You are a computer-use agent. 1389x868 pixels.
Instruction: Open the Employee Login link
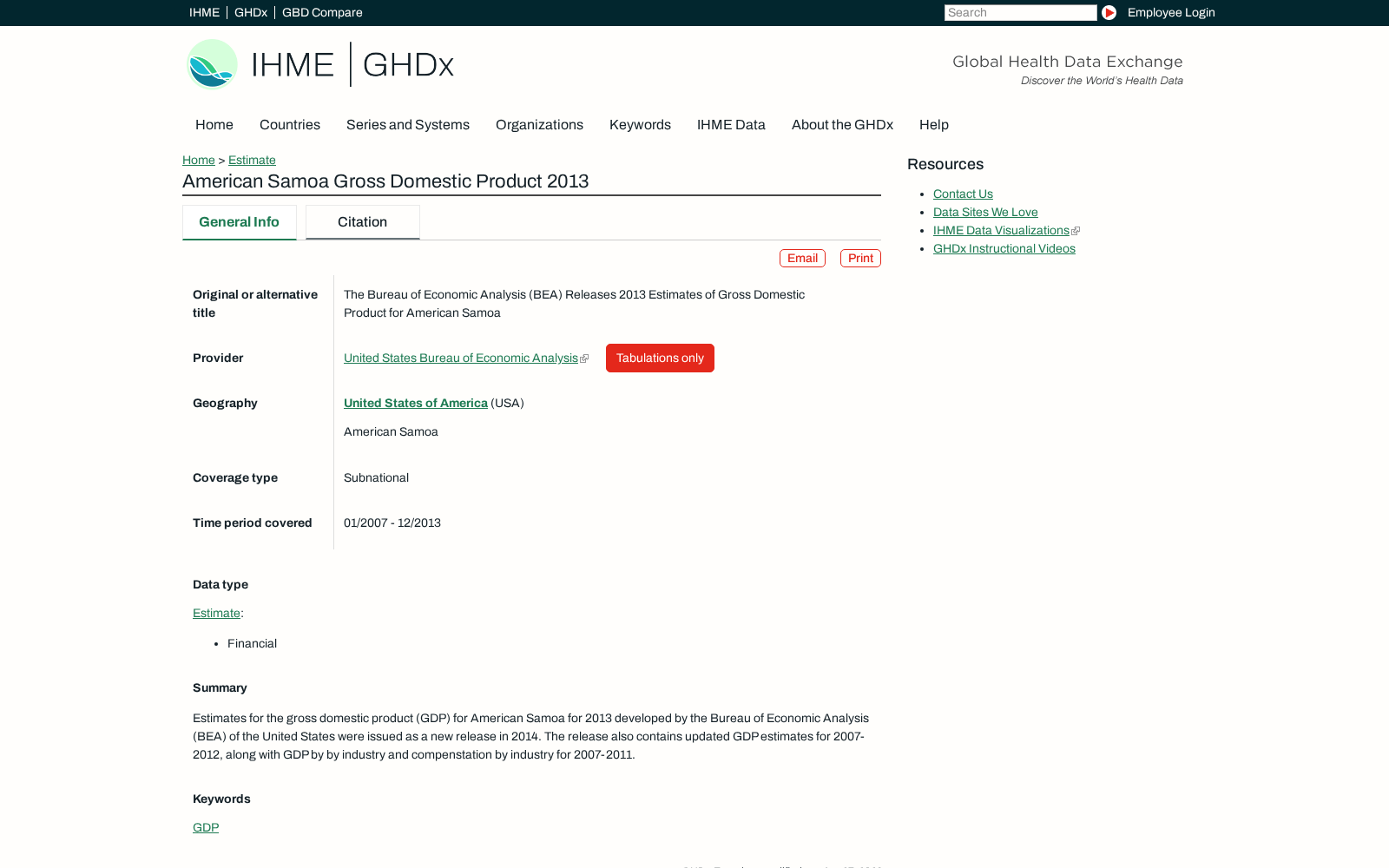tap(1171, 12)
